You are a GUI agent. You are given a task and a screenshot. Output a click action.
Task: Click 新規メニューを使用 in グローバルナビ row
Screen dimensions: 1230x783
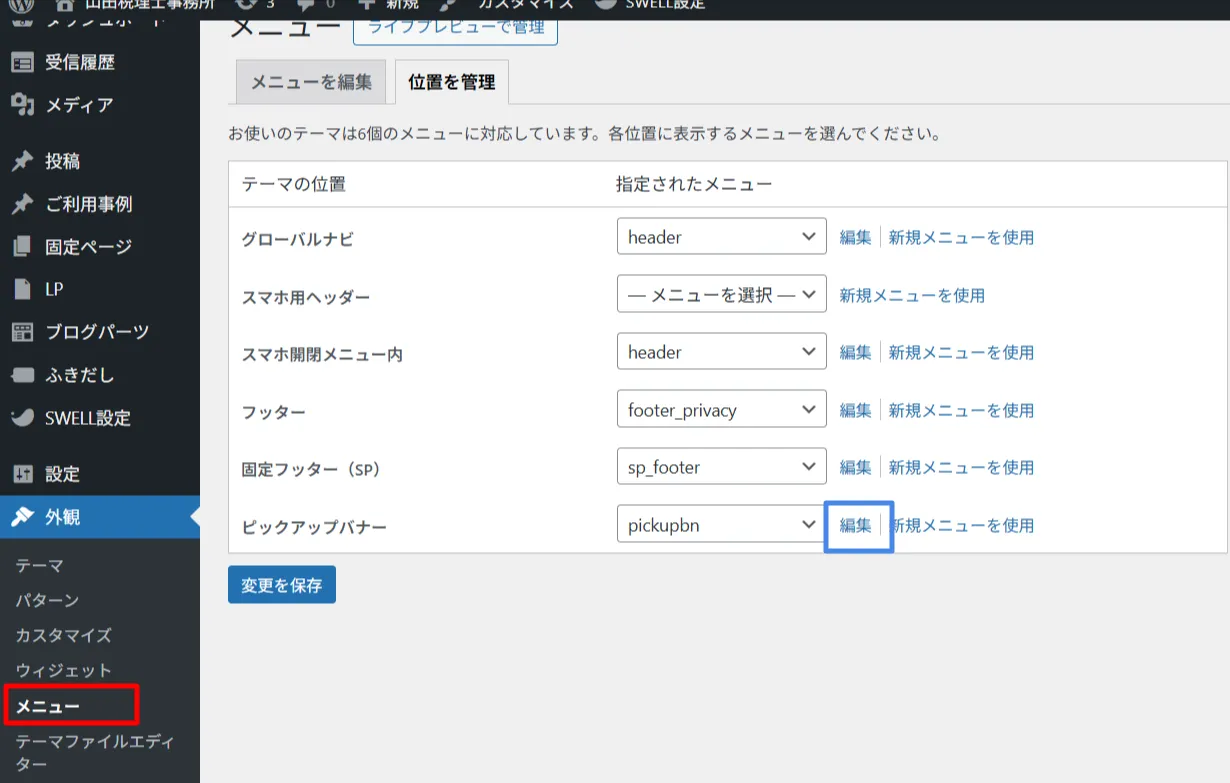tap(961, 237)
